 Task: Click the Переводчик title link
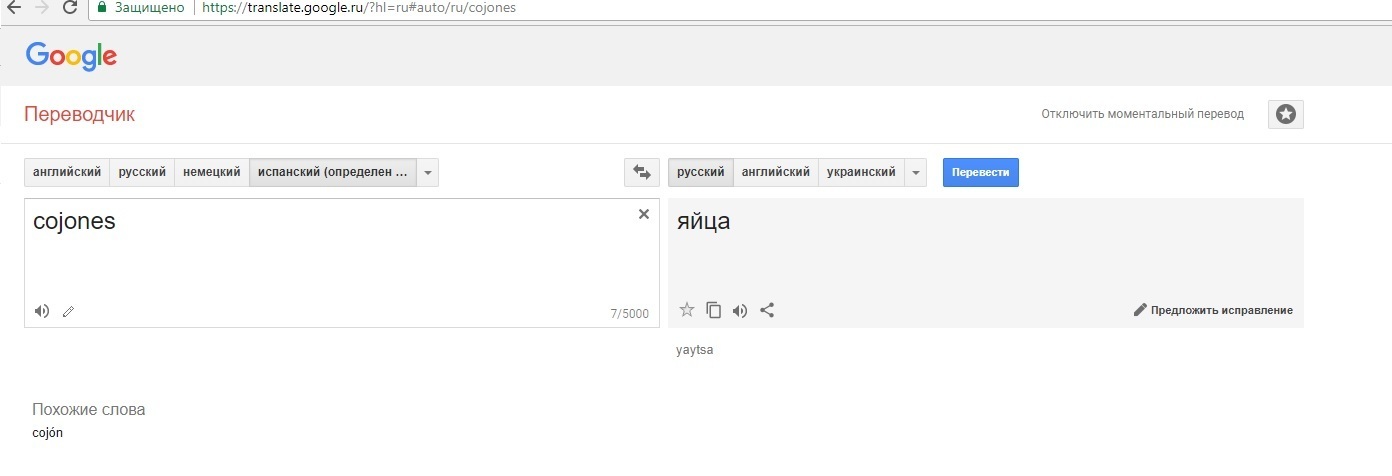(79, 114)
